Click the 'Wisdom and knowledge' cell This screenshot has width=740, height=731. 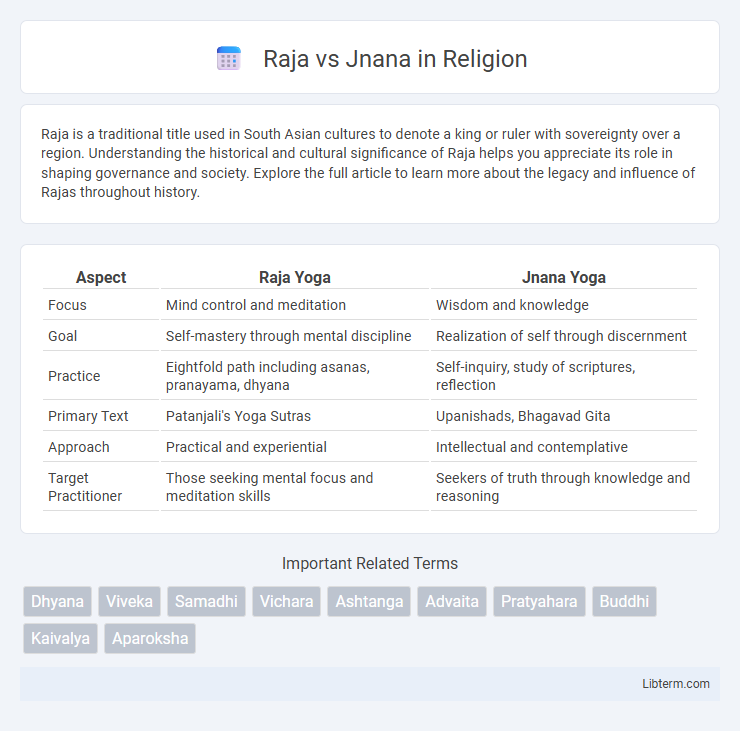point(564,305)
